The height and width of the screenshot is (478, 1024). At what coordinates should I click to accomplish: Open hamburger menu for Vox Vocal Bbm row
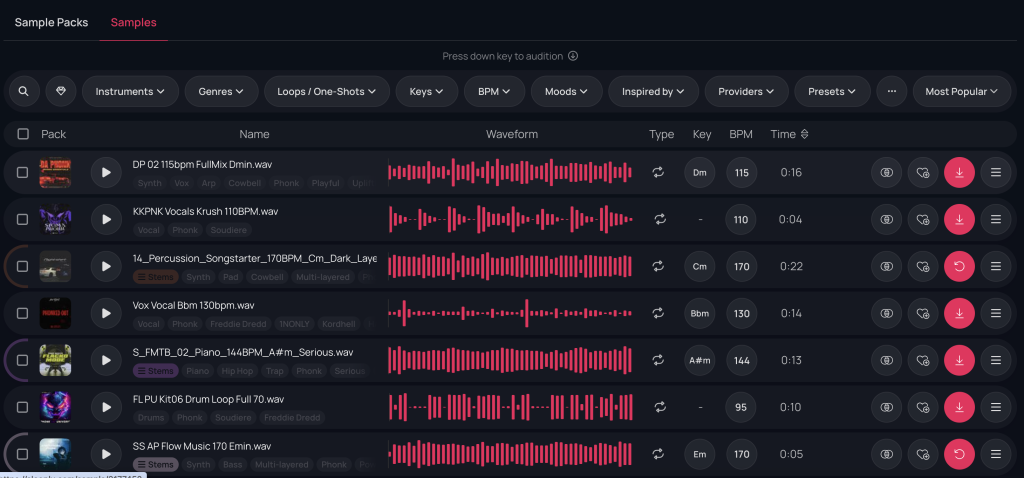(995, 313)
